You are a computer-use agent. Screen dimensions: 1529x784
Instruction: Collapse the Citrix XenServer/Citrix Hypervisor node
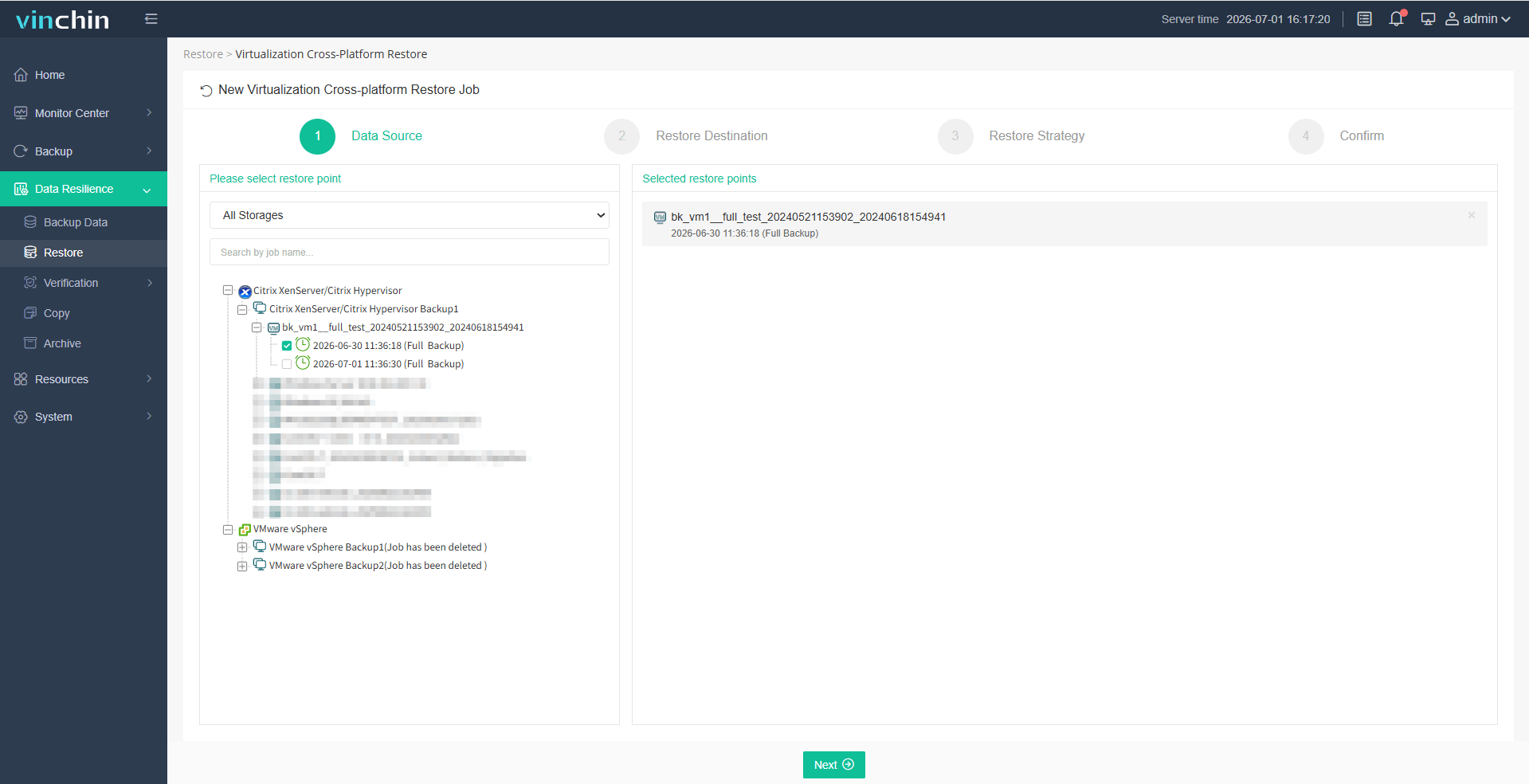(228, 291)
